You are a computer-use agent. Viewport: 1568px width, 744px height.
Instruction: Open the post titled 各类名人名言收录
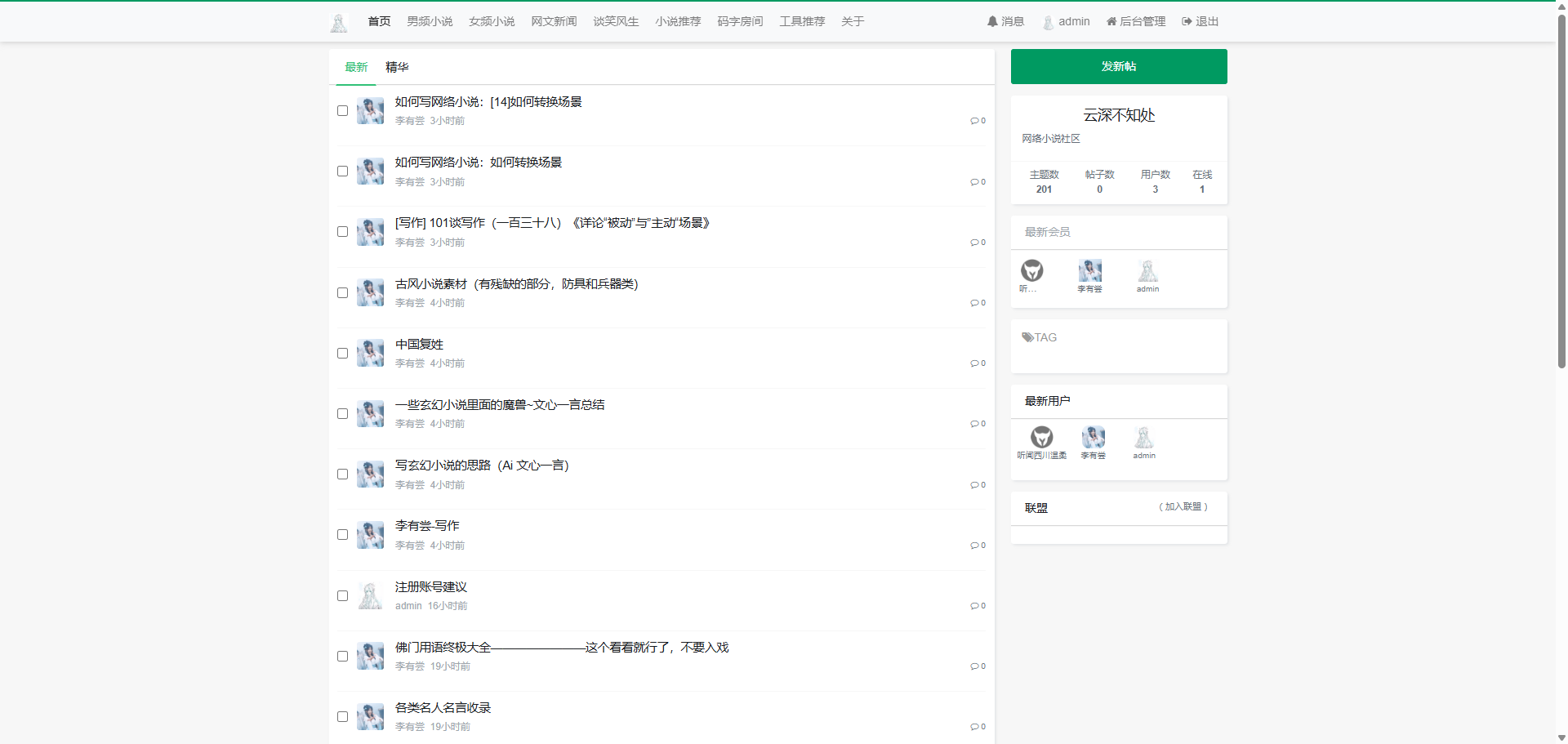443,708
